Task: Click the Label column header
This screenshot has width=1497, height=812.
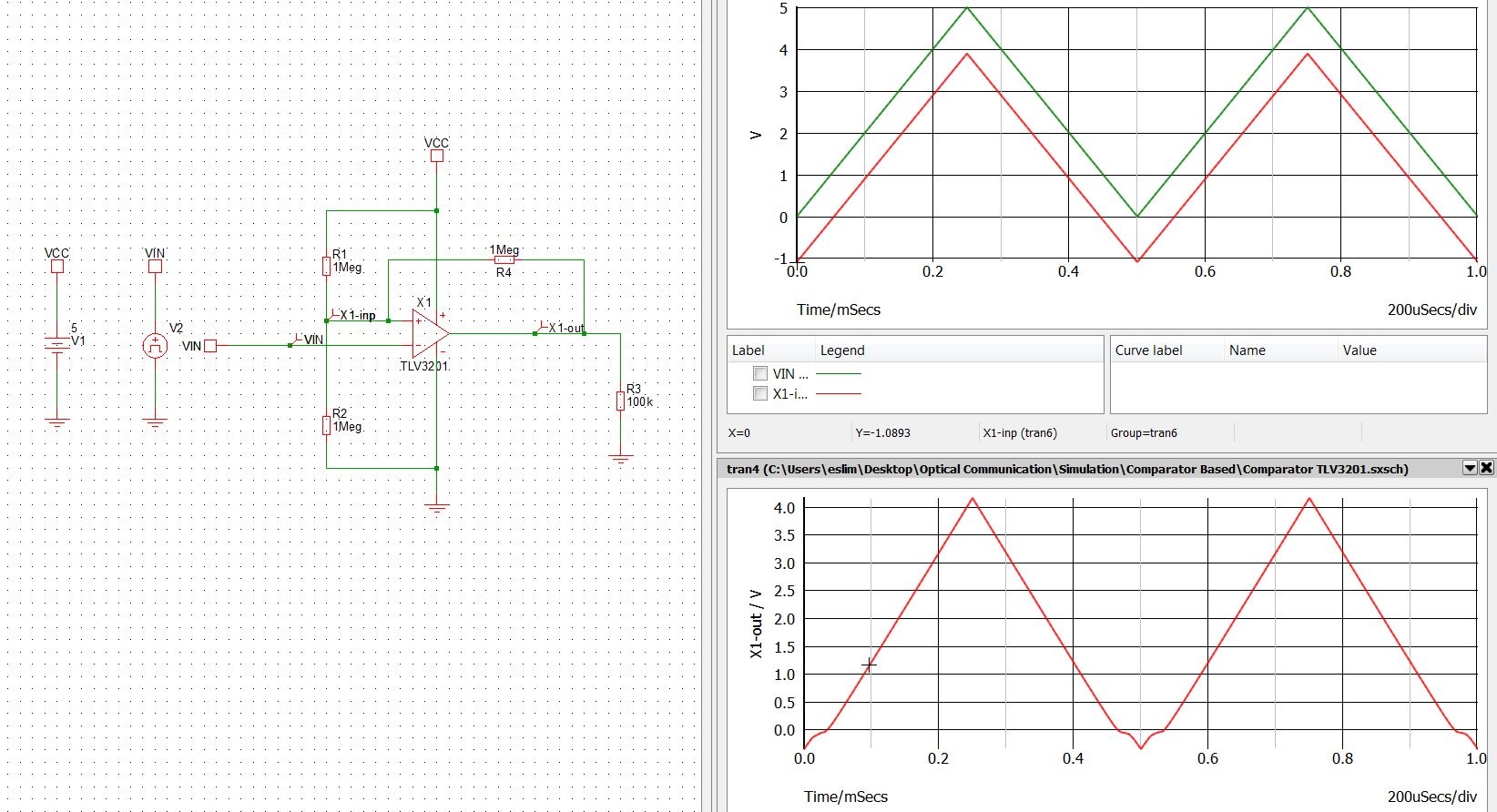Action: pyautogui.click(x=770, y=350)
